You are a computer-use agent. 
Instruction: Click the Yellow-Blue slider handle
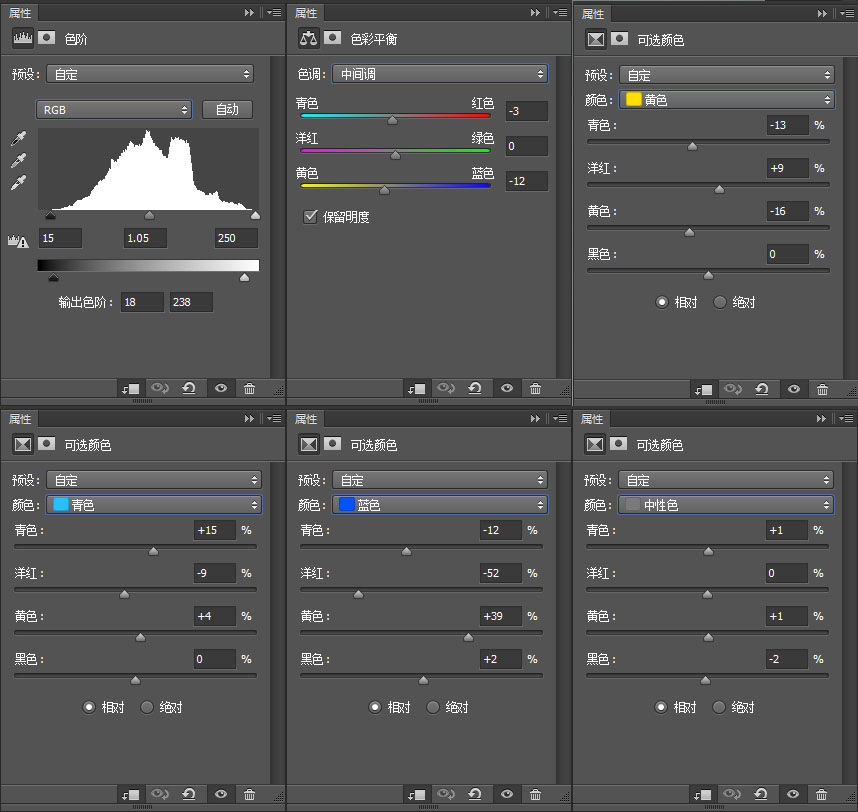385,190
